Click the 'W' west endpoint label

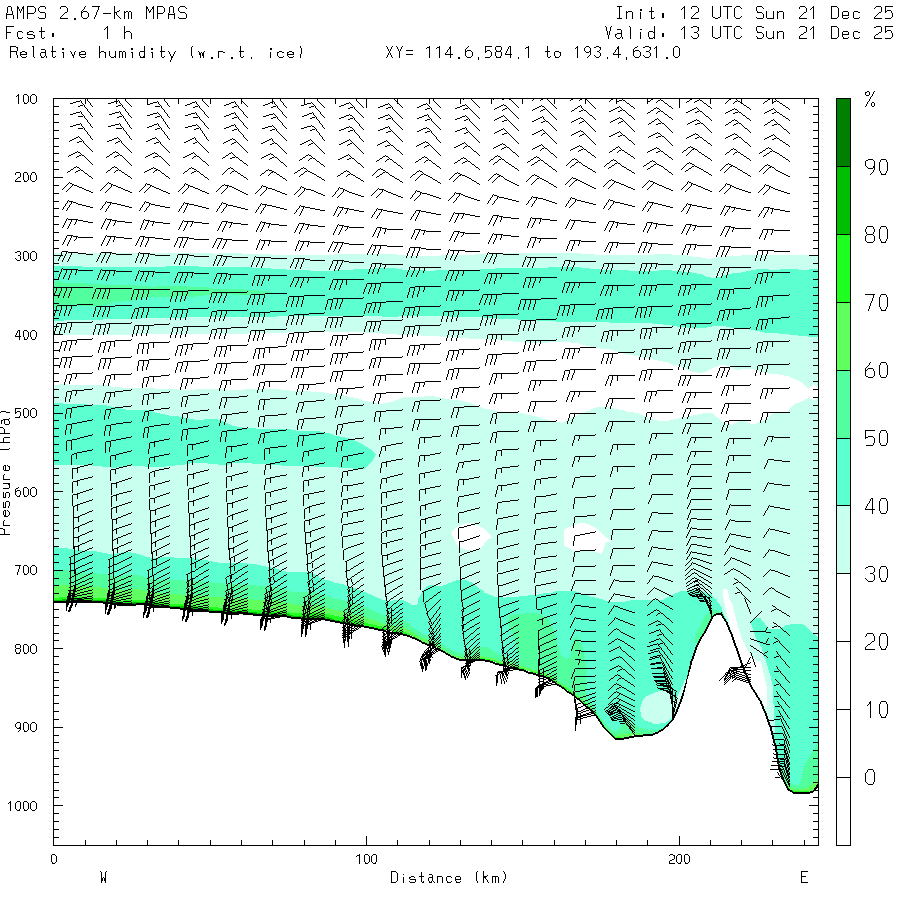click(103, 878)
